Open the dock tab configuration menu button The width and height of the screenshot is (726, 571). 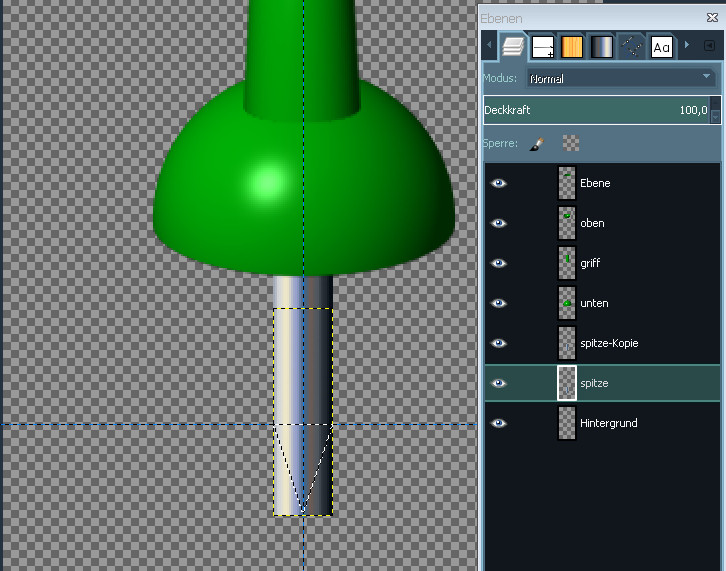[x=709, y=46]
